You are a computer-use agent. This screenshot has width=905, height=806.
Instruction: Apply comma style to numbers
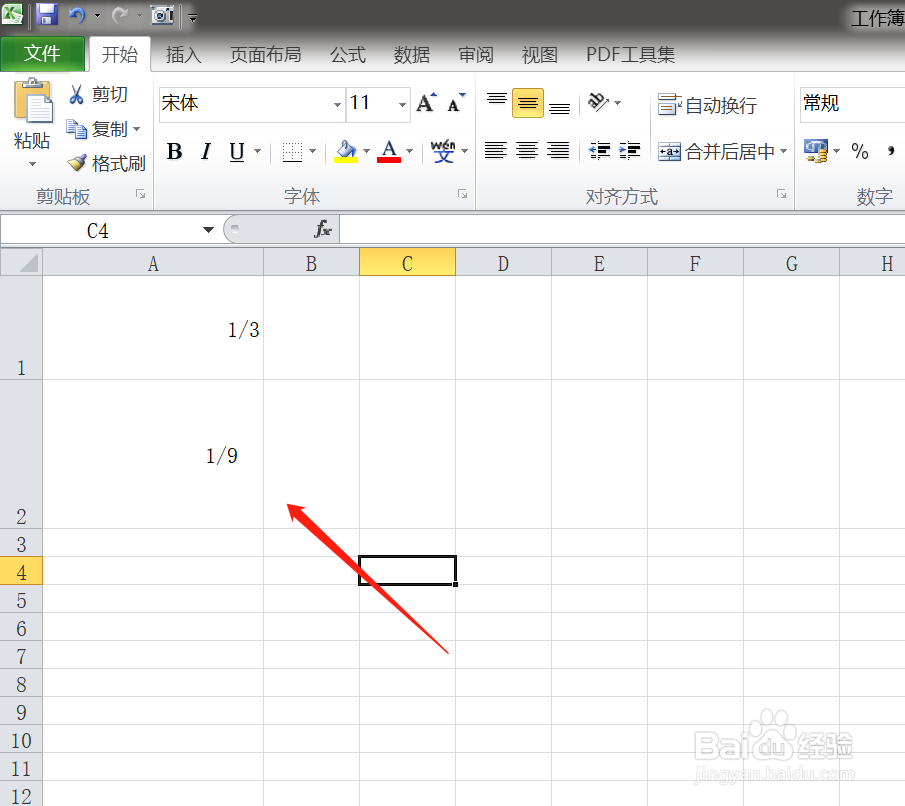coord(891,151)
